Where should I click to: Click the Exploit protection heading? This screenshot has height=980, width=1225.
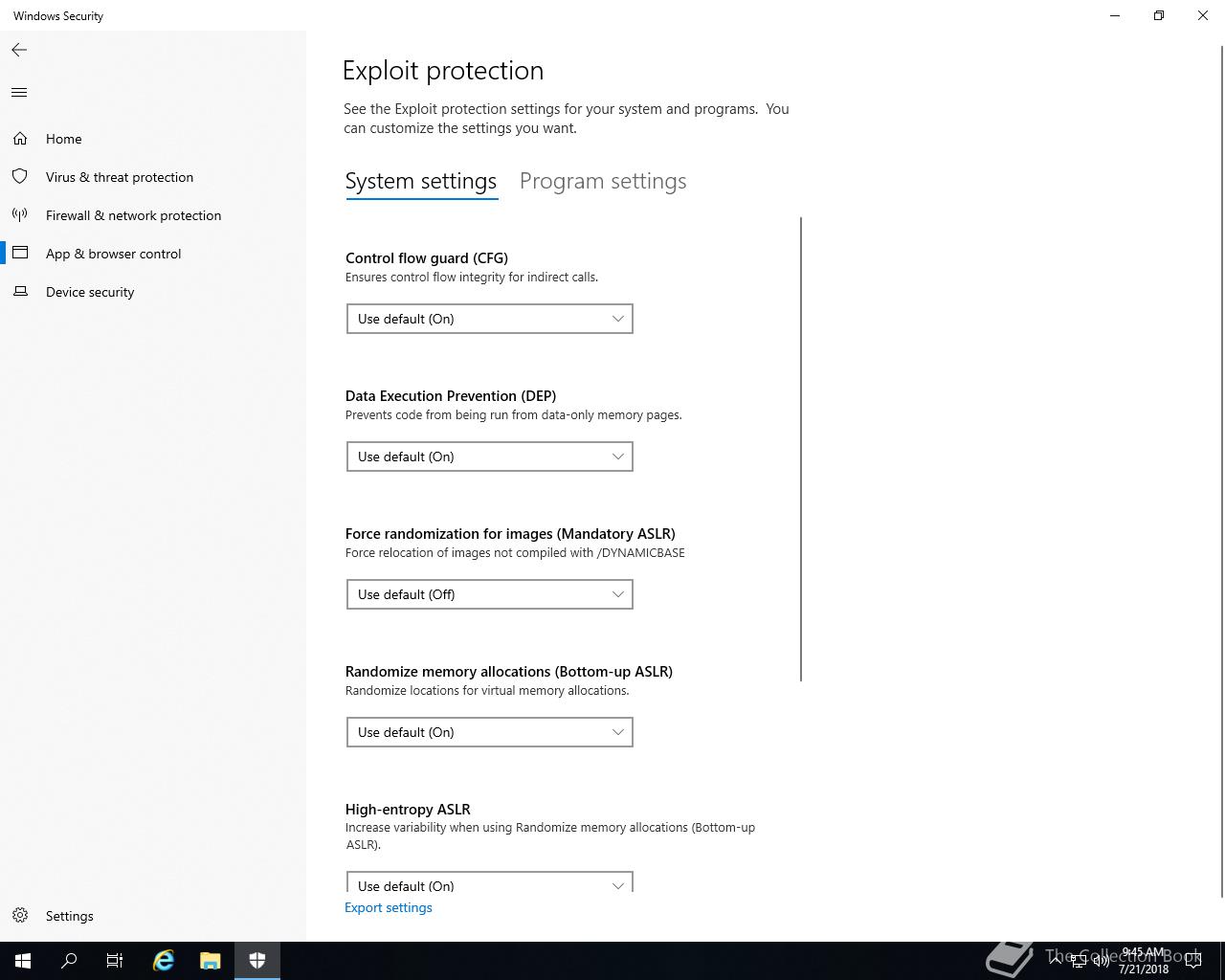click(443, 70)
